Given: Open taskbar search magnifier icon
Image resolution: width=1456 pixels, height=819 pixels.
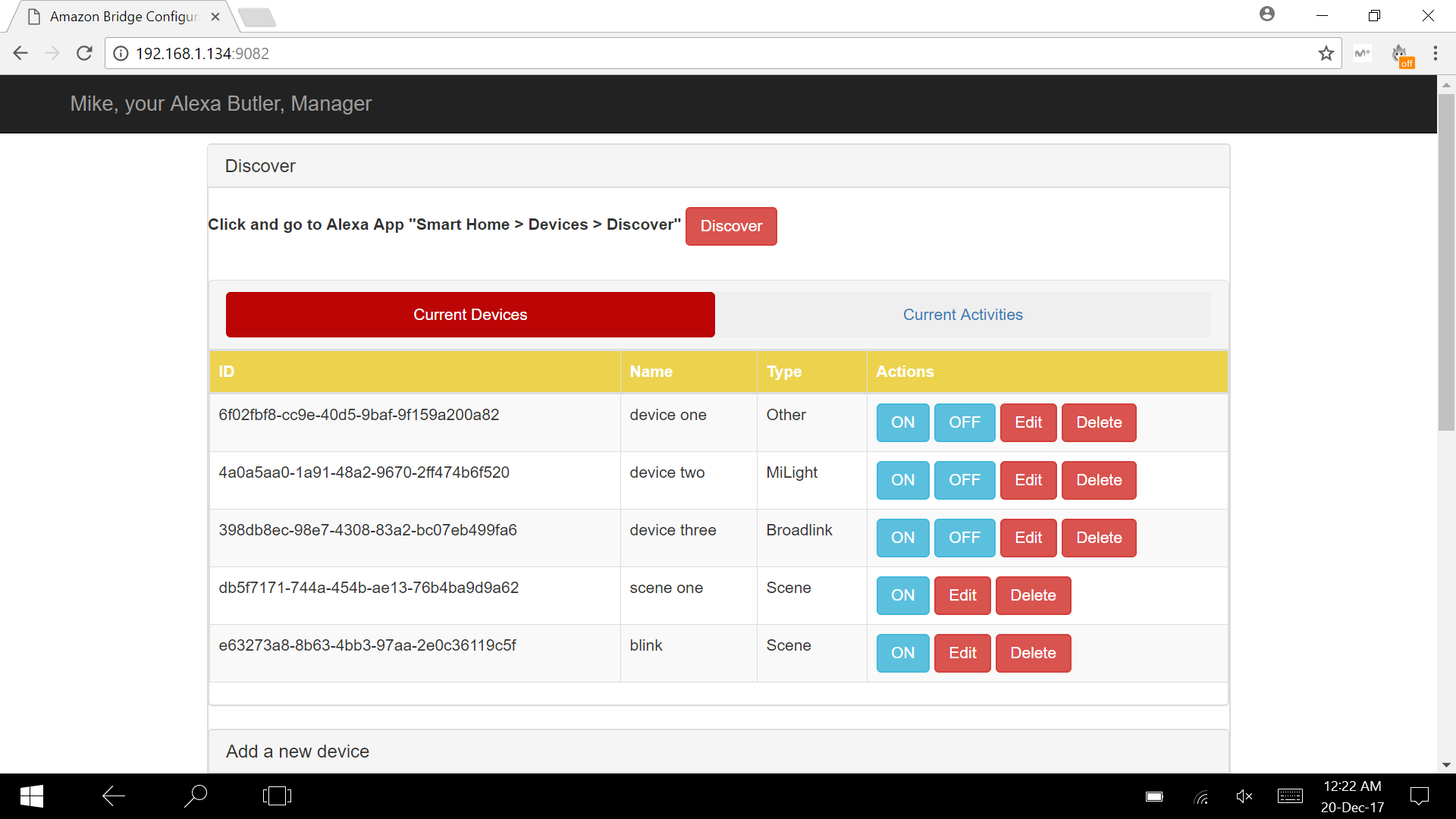Looking at the screenshot, I should pos(195,796).
